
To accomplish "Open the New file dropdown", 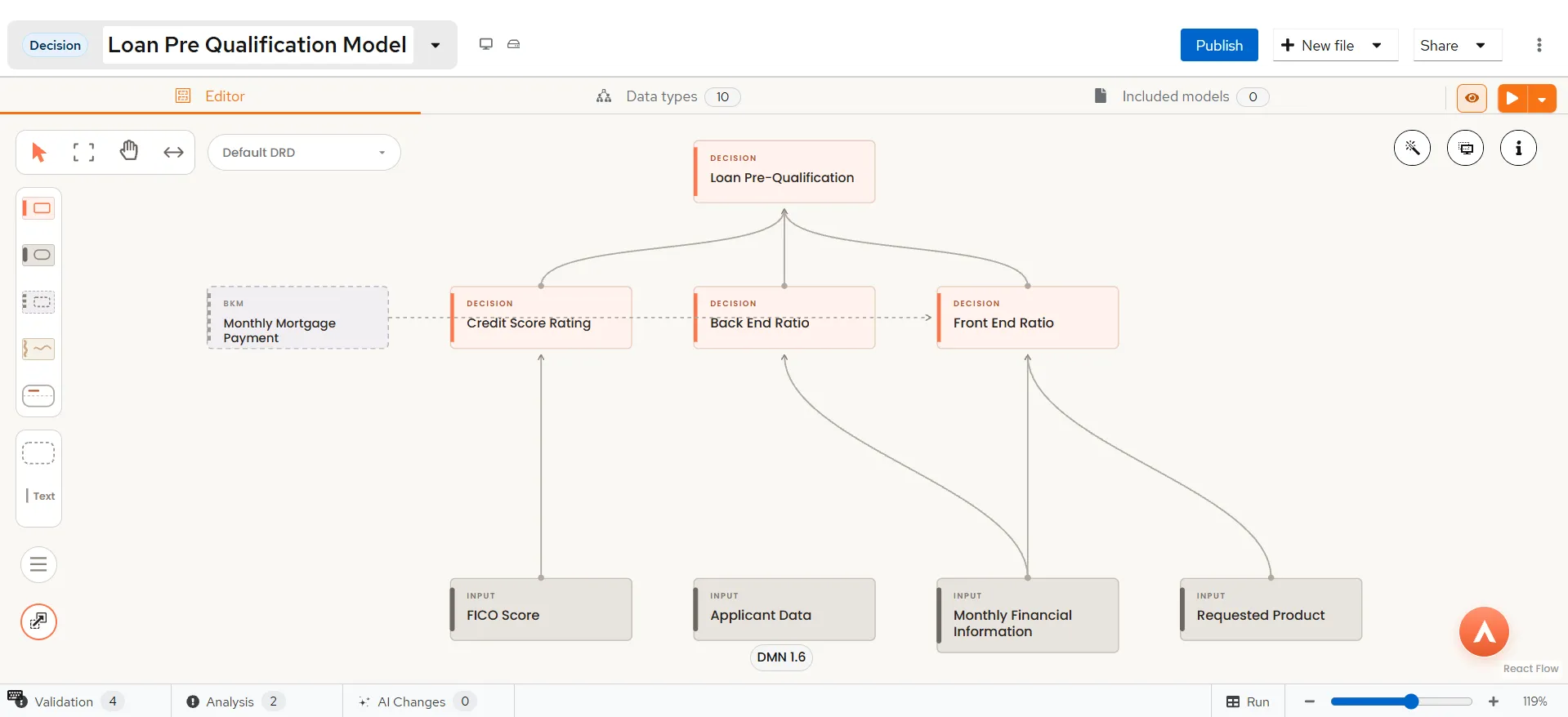I will click(x=1335, y=45).
